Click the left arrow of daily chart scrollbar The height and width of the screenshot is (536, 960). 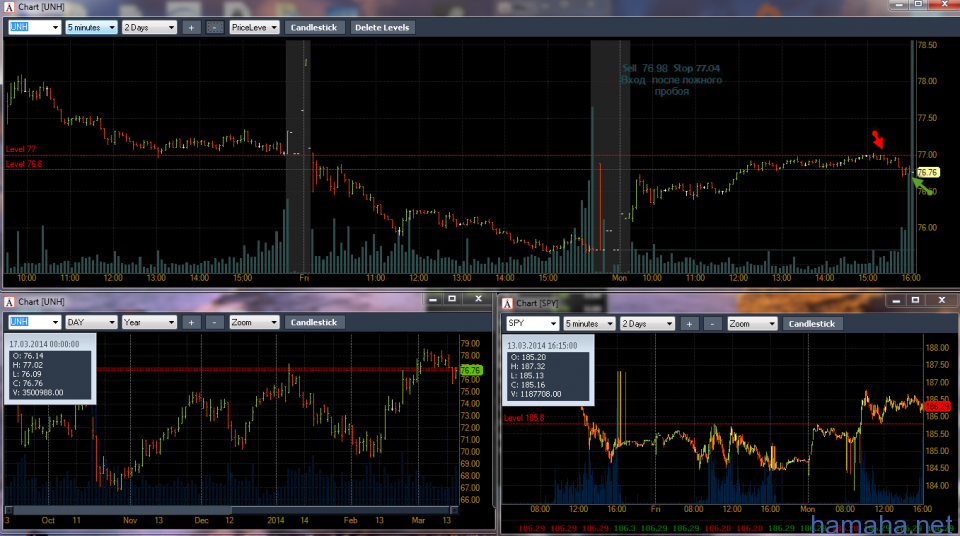(x=9, y=510)
